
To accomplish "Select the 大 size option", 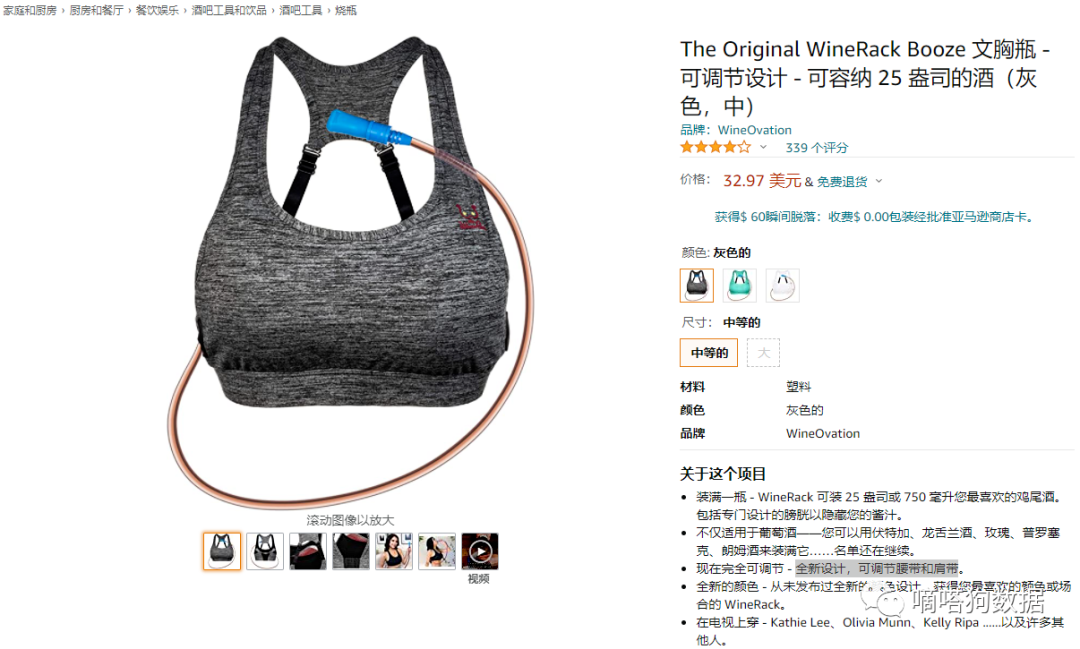I will pos(763,353).
